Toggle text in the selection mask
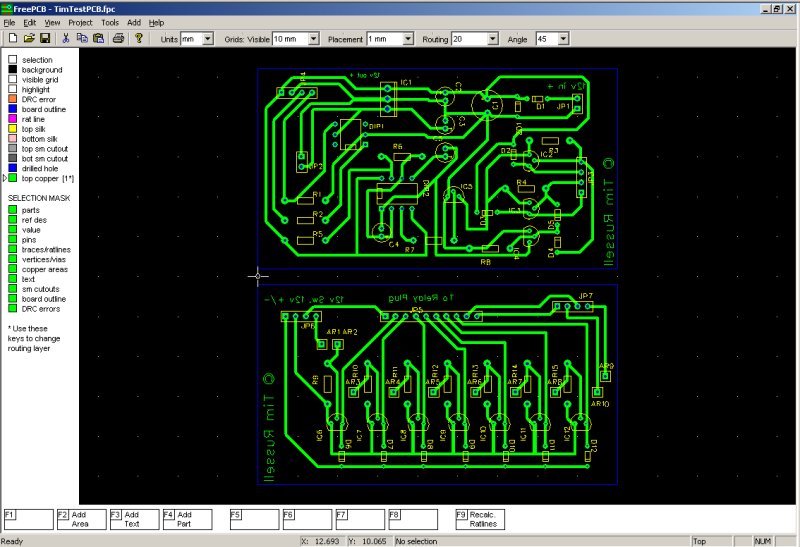This screenshot has width=800, height=547. point(13,279)
